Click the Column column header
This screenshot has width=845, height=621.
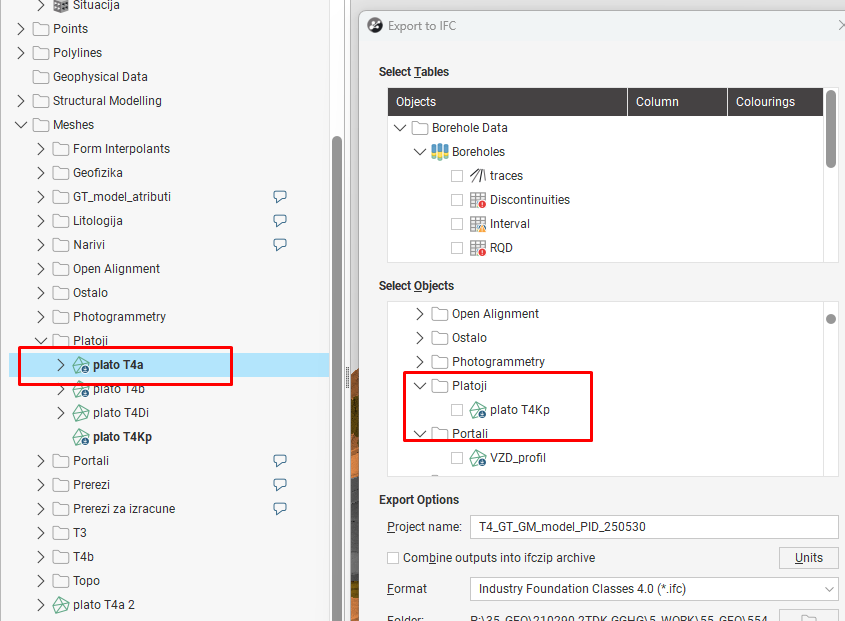click(677, 102)
